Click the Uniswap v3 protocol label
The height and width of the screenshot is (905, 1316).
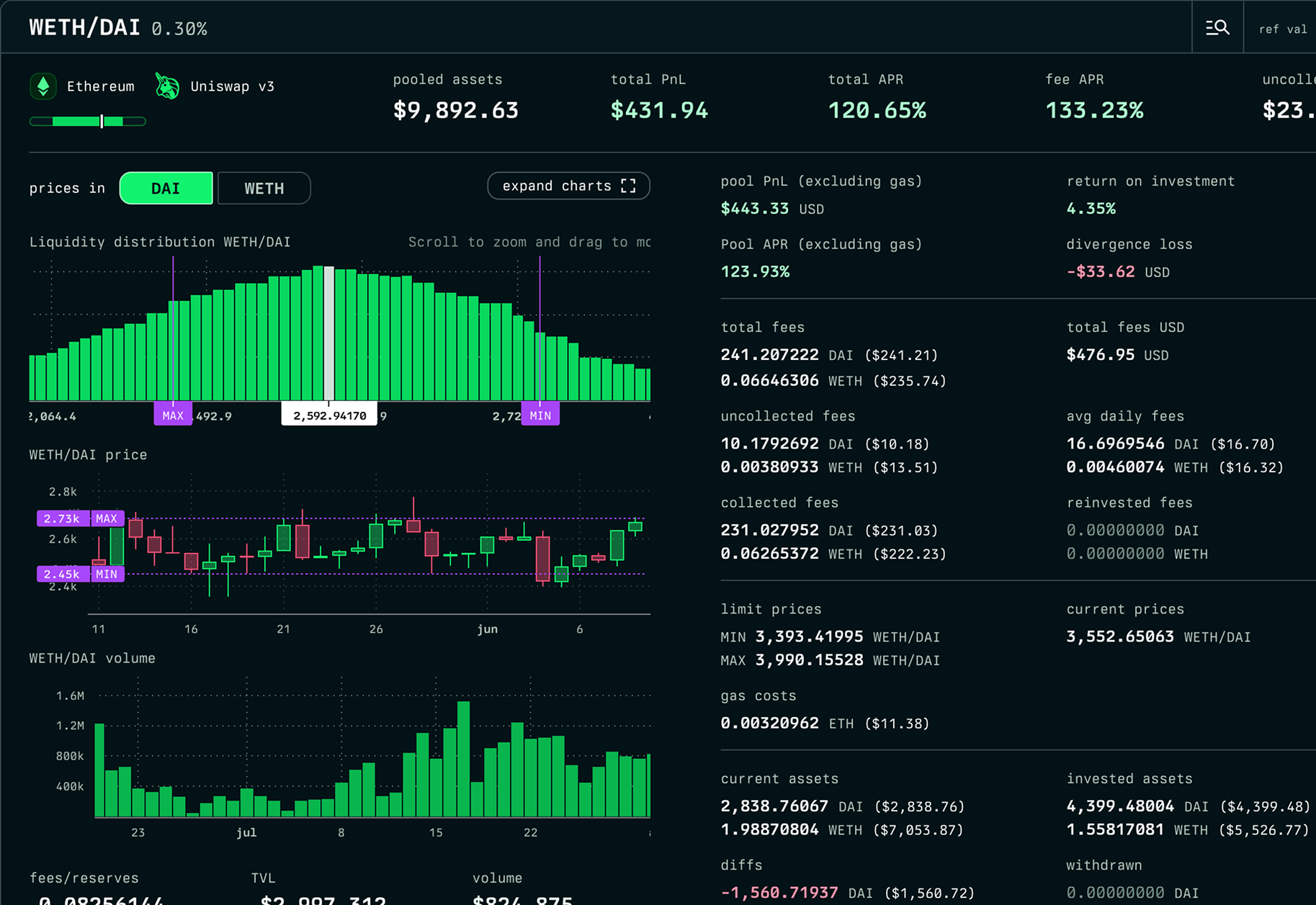coord(232,86)
